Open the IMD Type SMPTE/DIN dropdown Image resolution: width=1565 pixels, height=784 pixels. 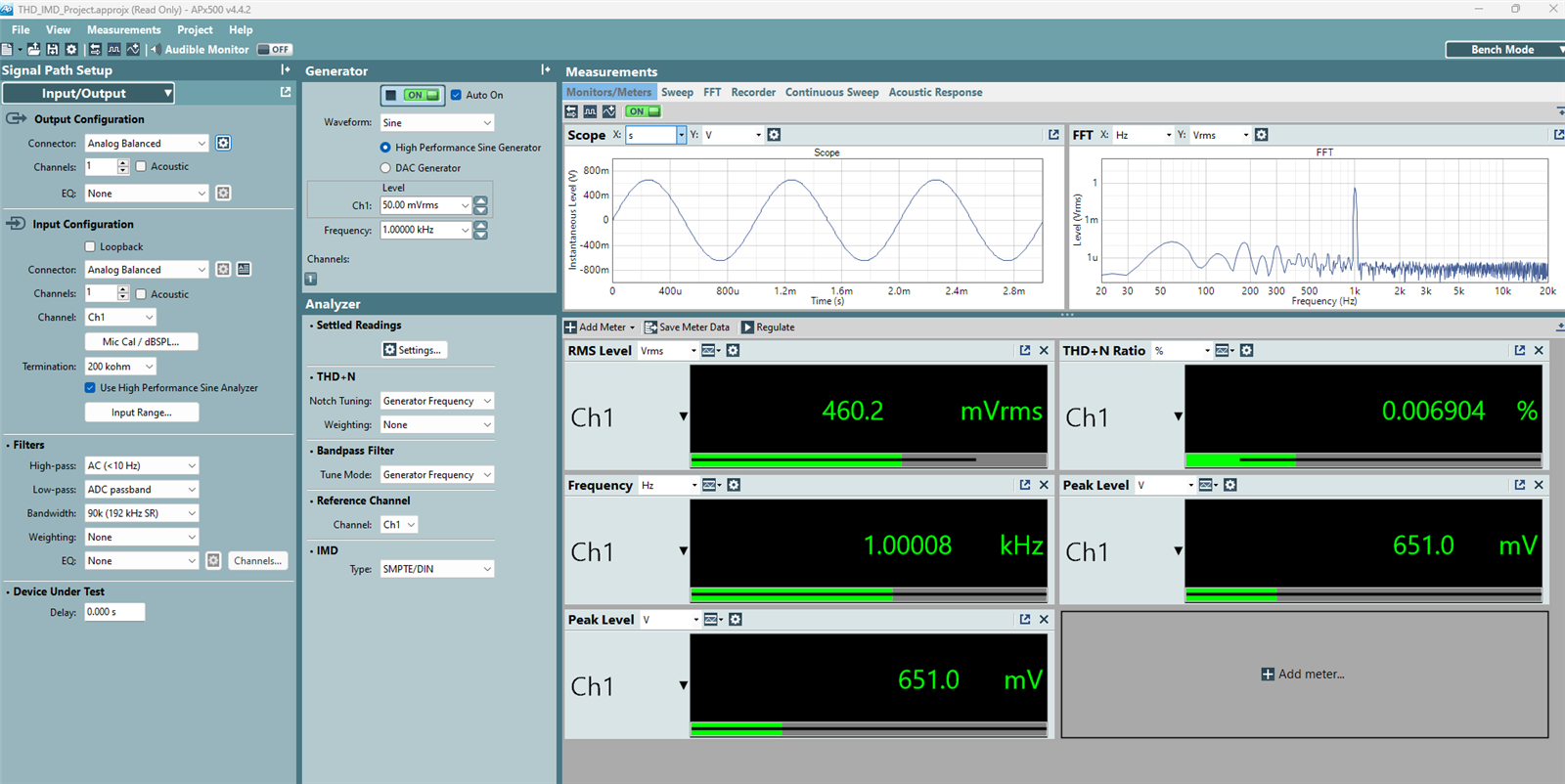pyautogui.click(x=437, y=569)
